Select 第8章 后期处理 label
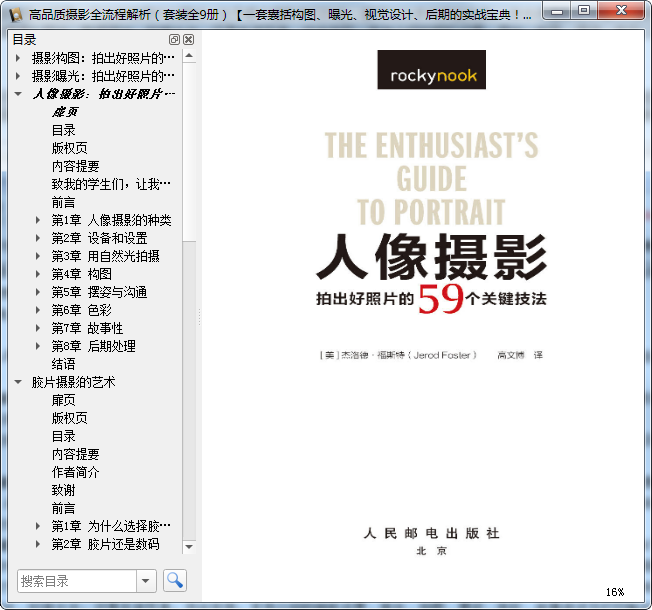 pos(94,346)
